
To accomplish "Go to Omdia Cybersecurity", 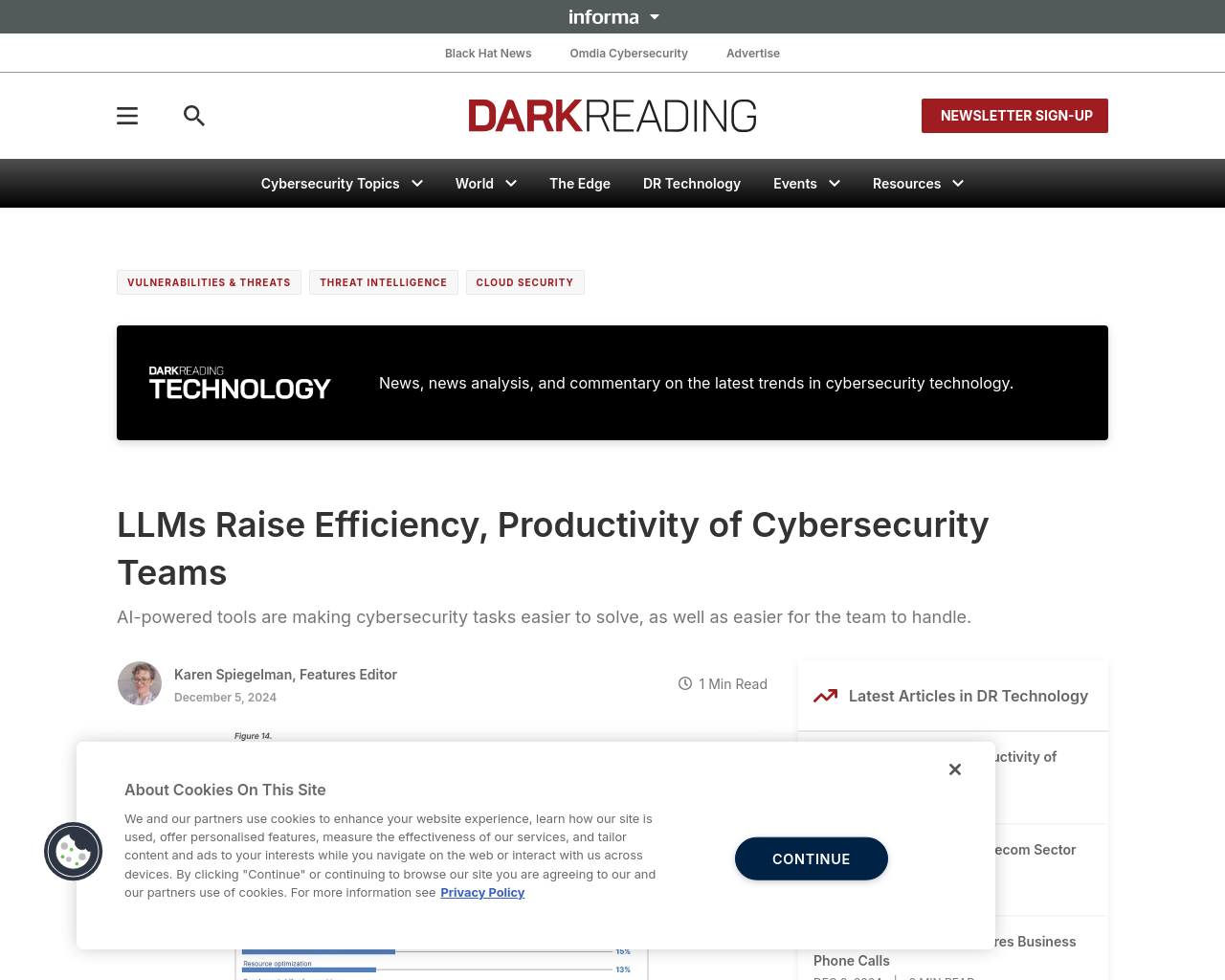I will coord(629,54).
